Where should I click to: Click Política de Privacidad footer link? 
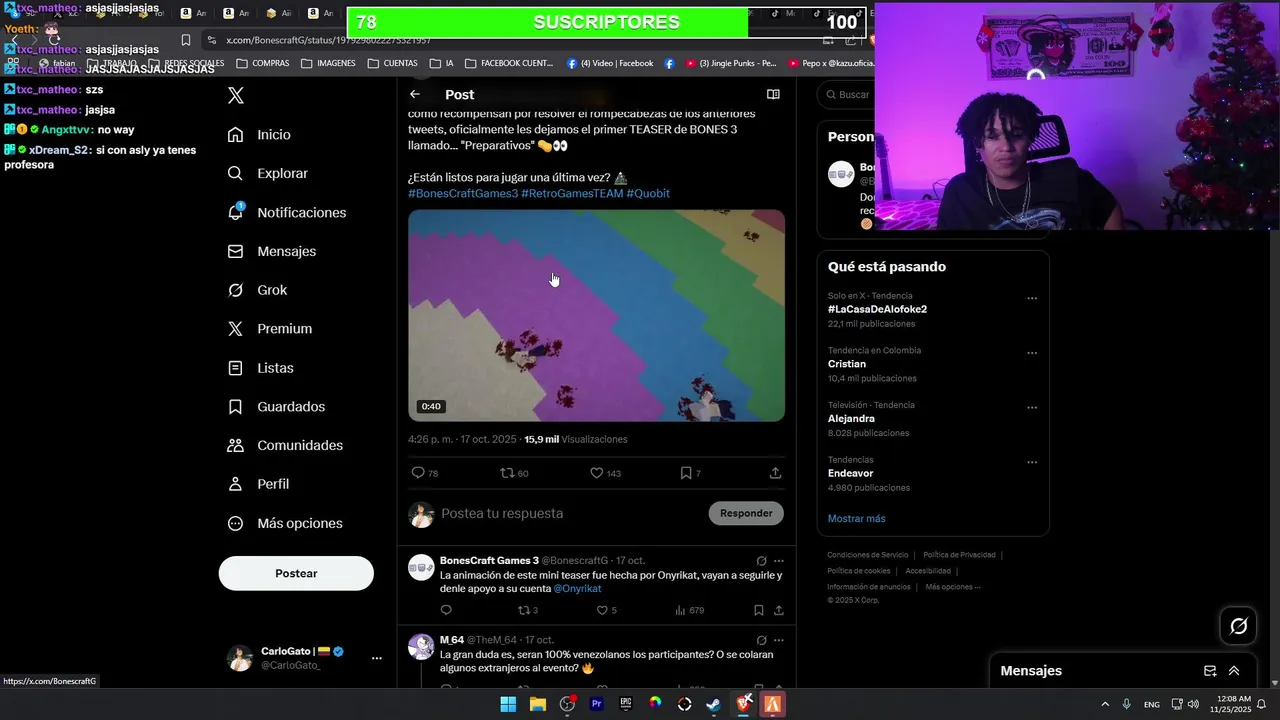(x=959, y=555)
